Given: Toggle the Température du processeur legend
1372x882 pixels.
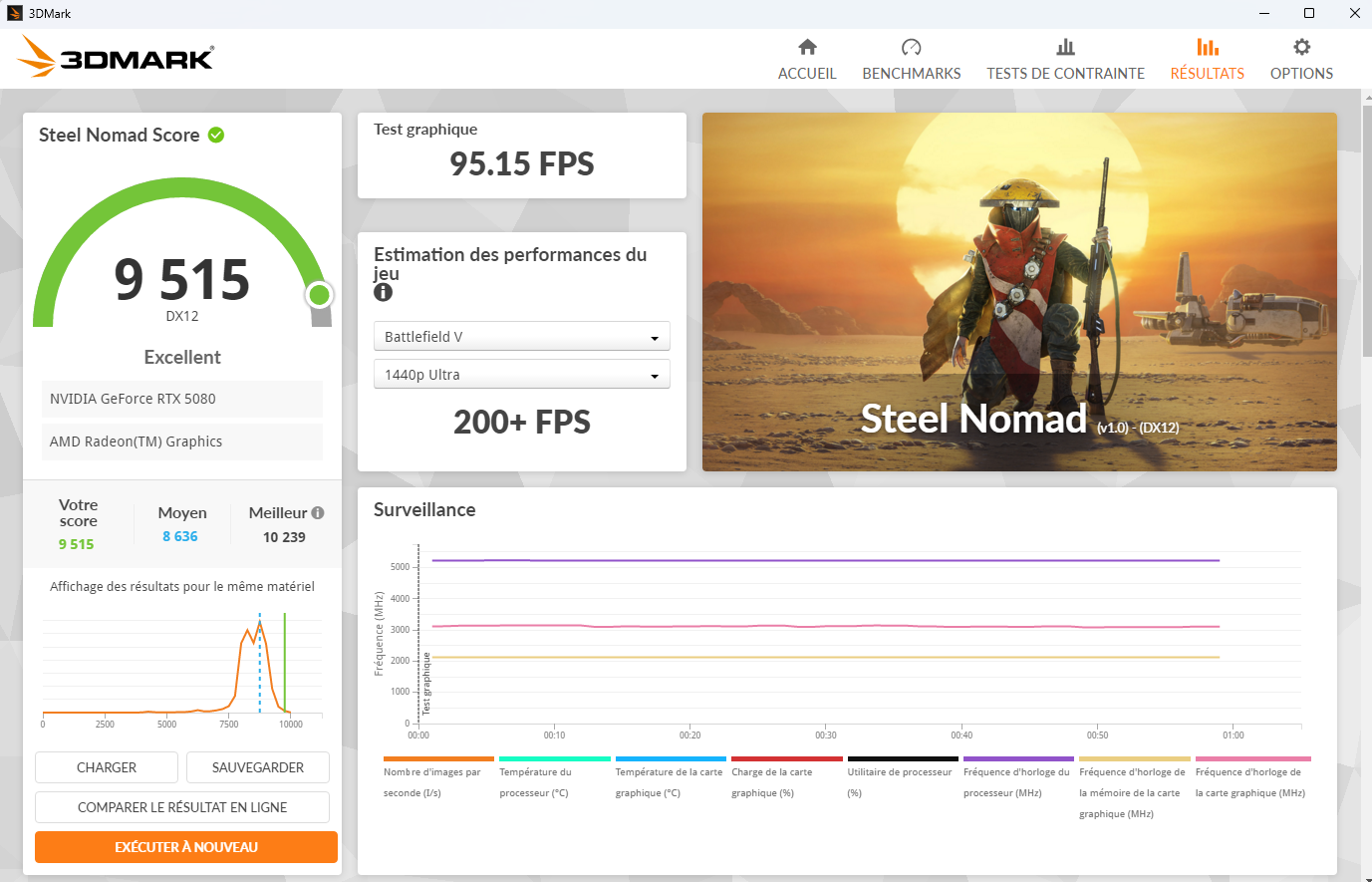Looking at the screenshot, I should click(x=554, y=776).
